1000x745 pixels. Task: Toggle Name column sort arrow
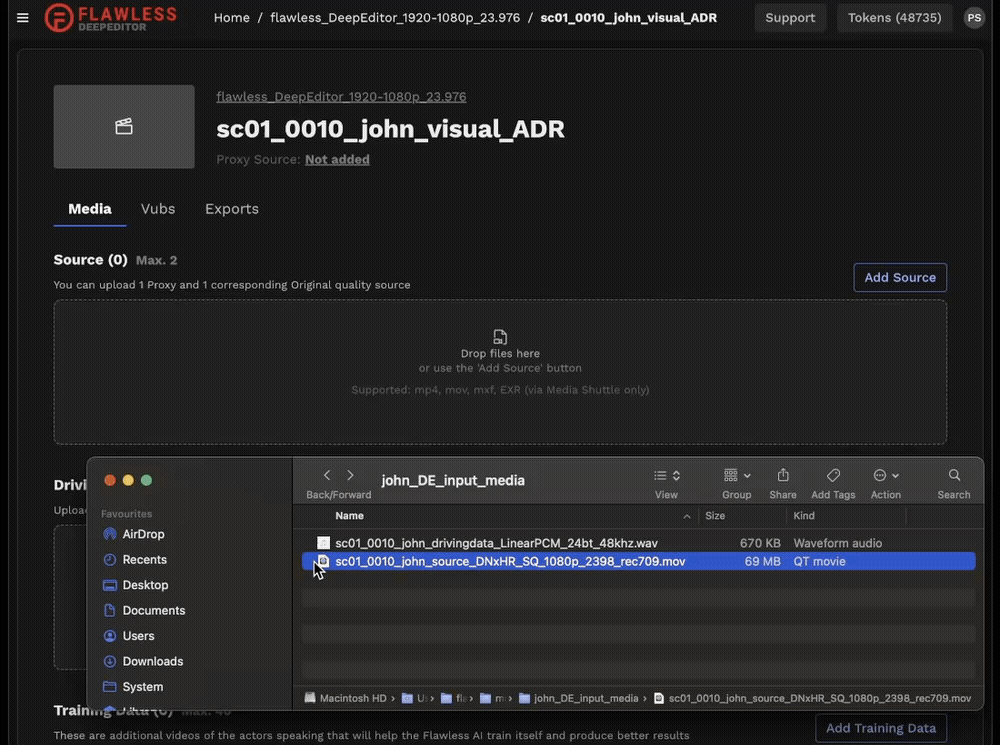pos(687,516)
